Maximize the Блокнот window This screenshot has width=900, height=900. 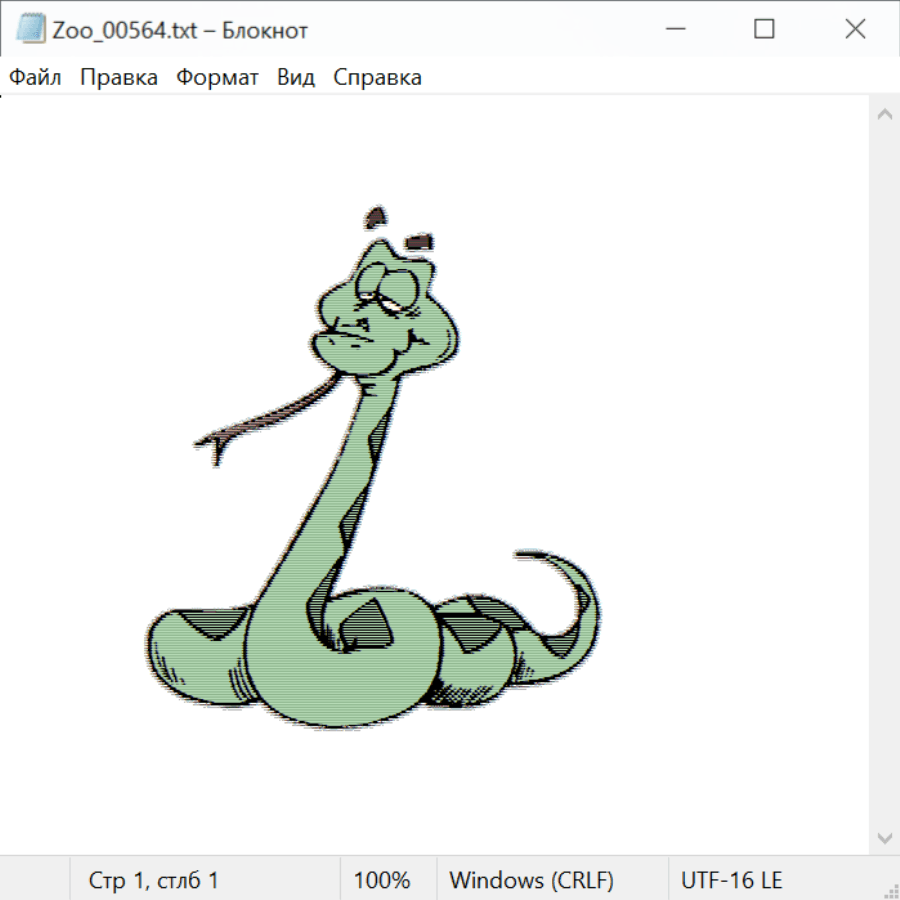click(764, 30)
